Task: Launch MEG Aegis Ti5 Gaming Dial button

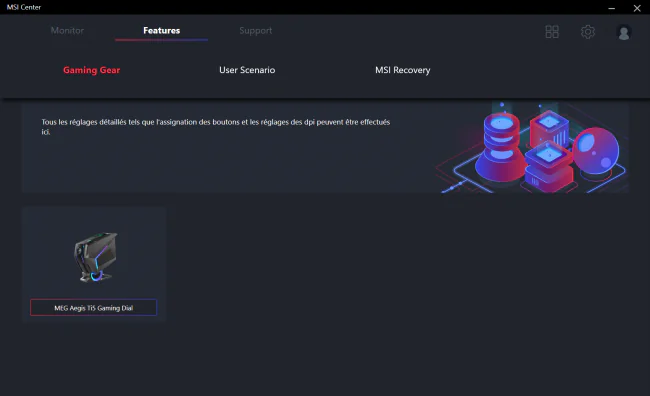Action: tap(94, 308)
